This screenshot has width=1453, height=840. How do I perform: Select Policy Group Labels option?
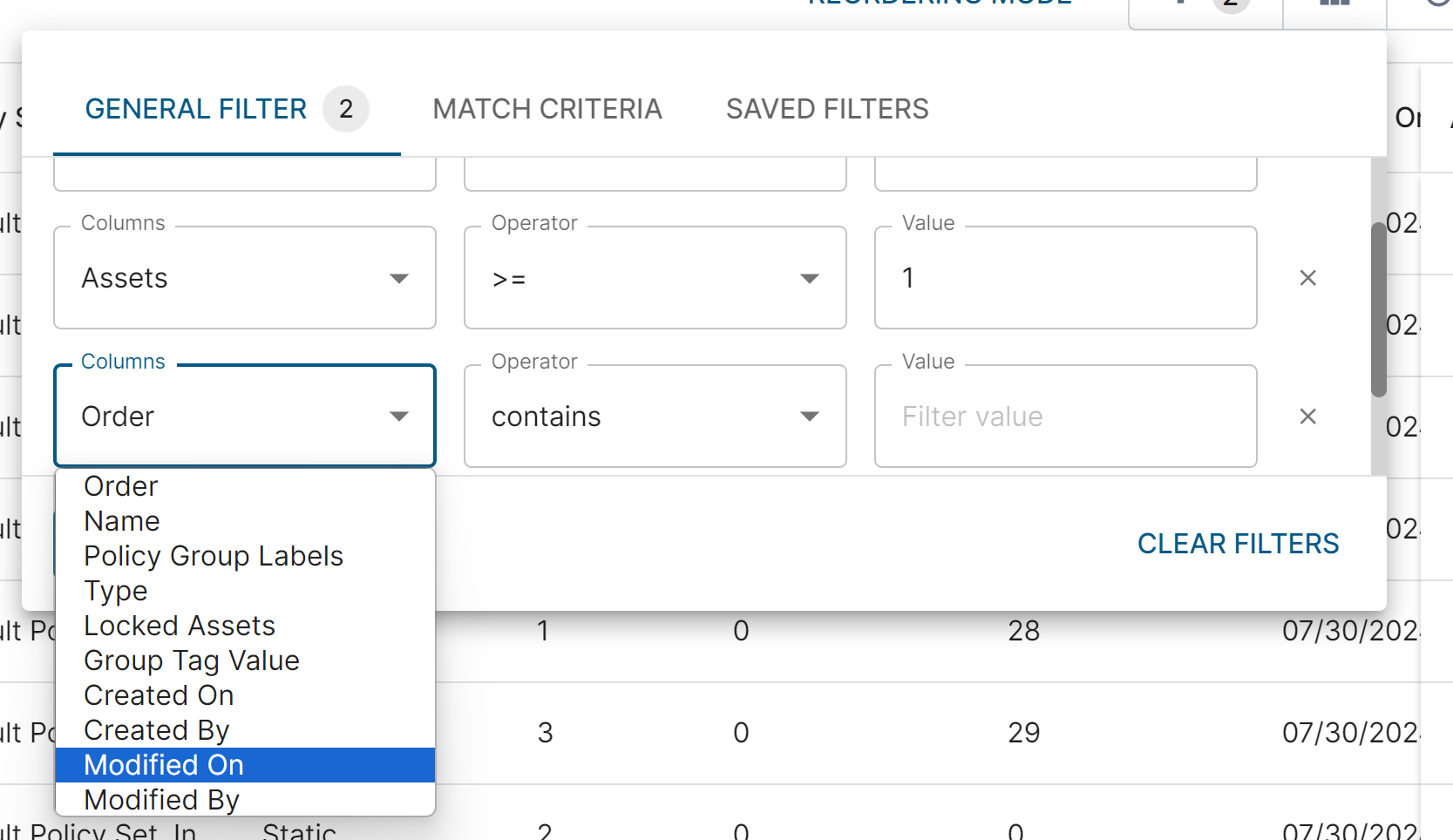[x=214, y=556]
